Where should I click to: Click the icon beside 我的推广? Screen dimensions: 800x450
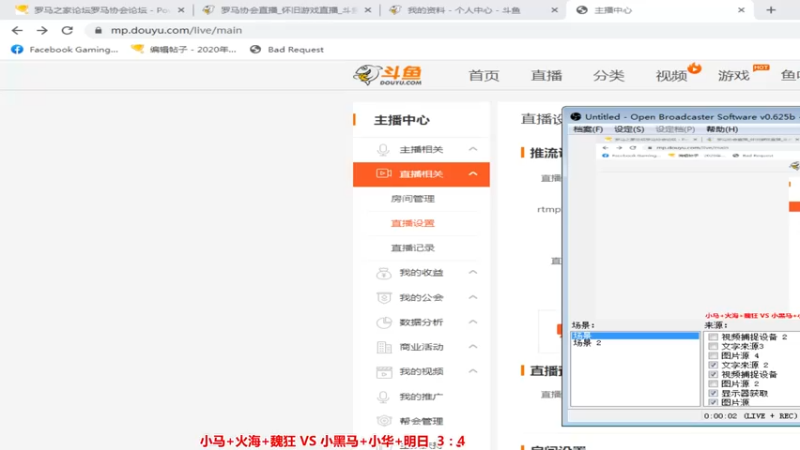click(x=383, y=396)
